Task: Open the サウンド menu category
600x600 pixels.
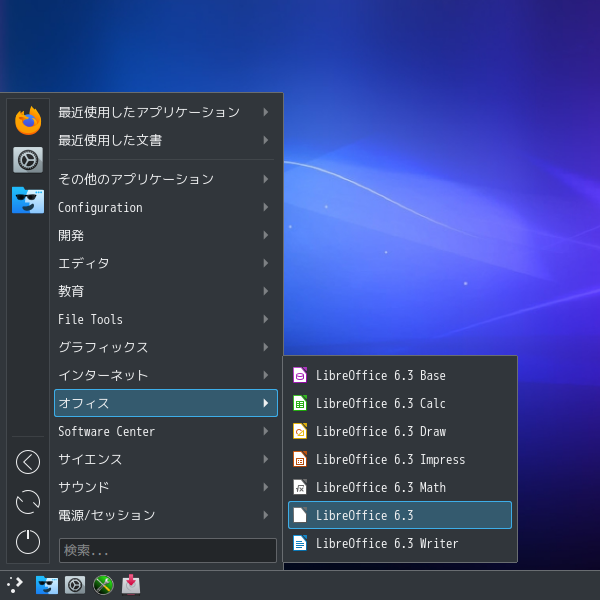Action: [x=166, y=487]
